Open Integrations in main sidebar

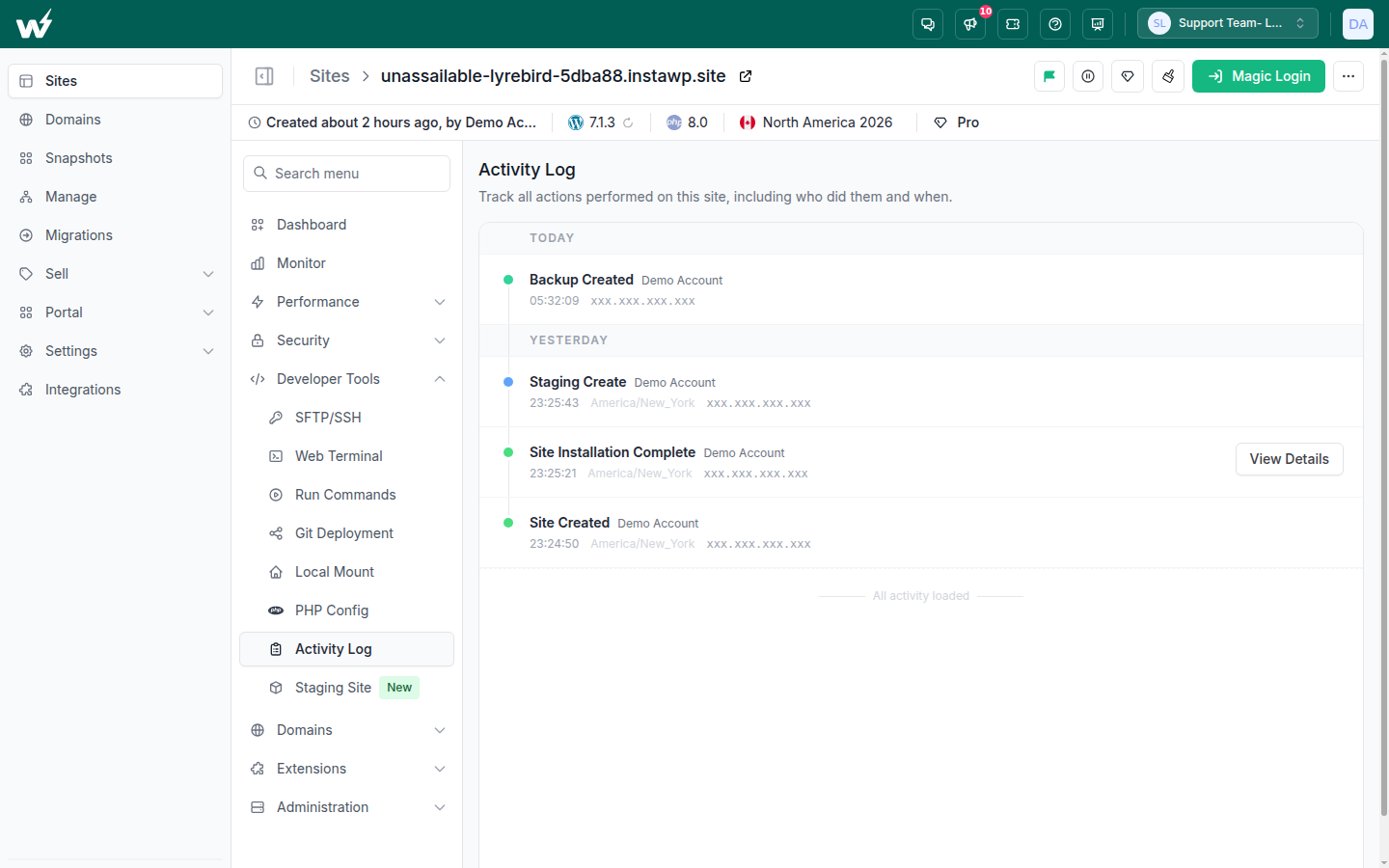(x=116, y=390)
